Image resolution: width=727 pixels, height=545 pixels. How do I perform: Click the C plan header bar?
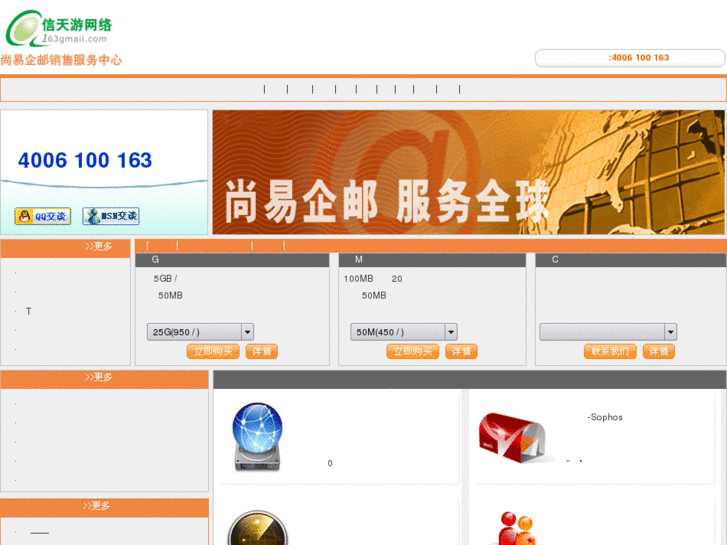pos(631,260)
